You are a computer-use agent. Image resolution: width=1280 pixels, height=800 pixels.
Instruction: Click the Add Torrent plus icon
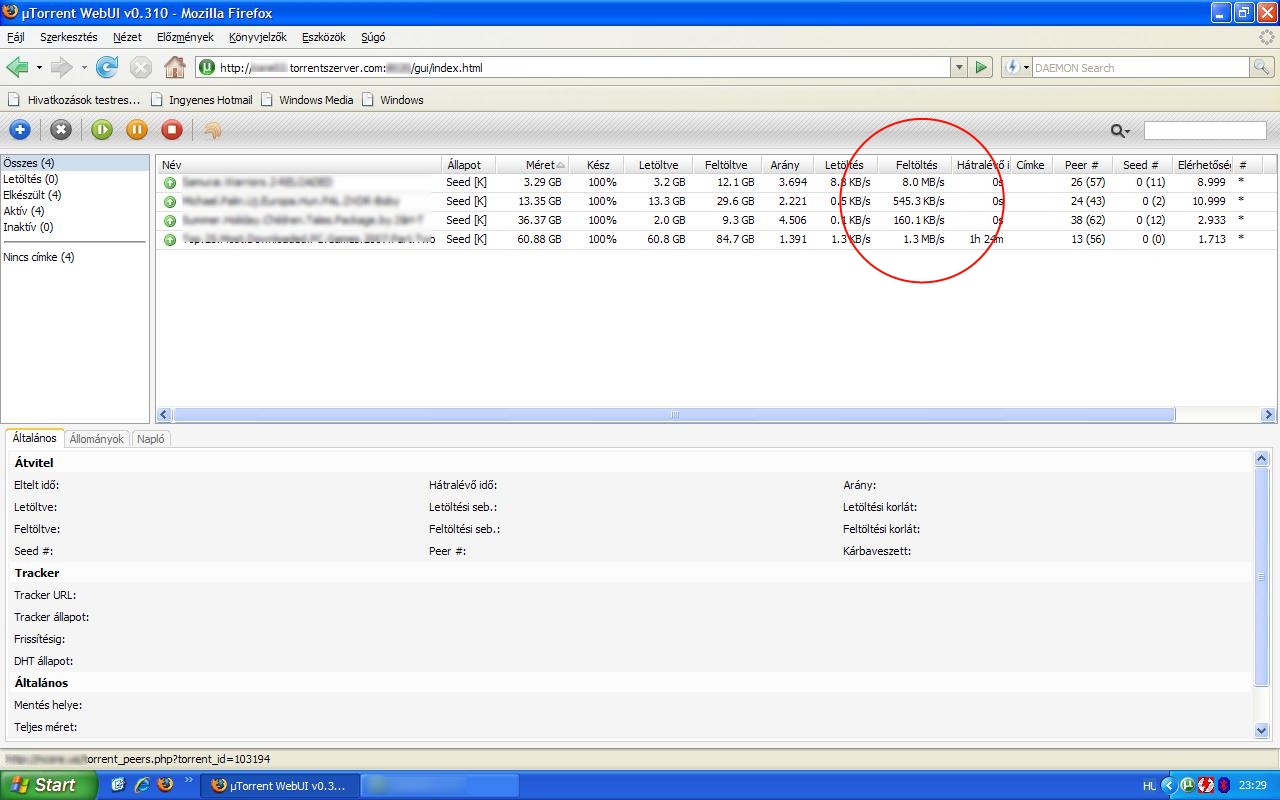20,130
